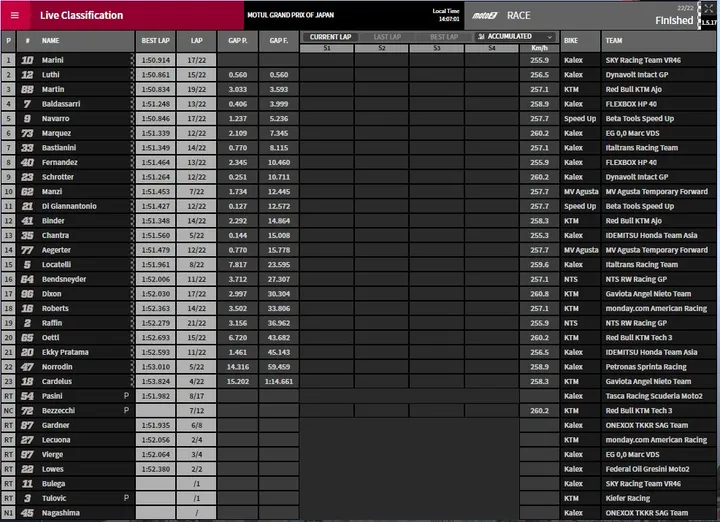The height and width of the screenshot is (522, 720).
Task: Switch to the CURRENT LAP view
Action: coord(330,37)
